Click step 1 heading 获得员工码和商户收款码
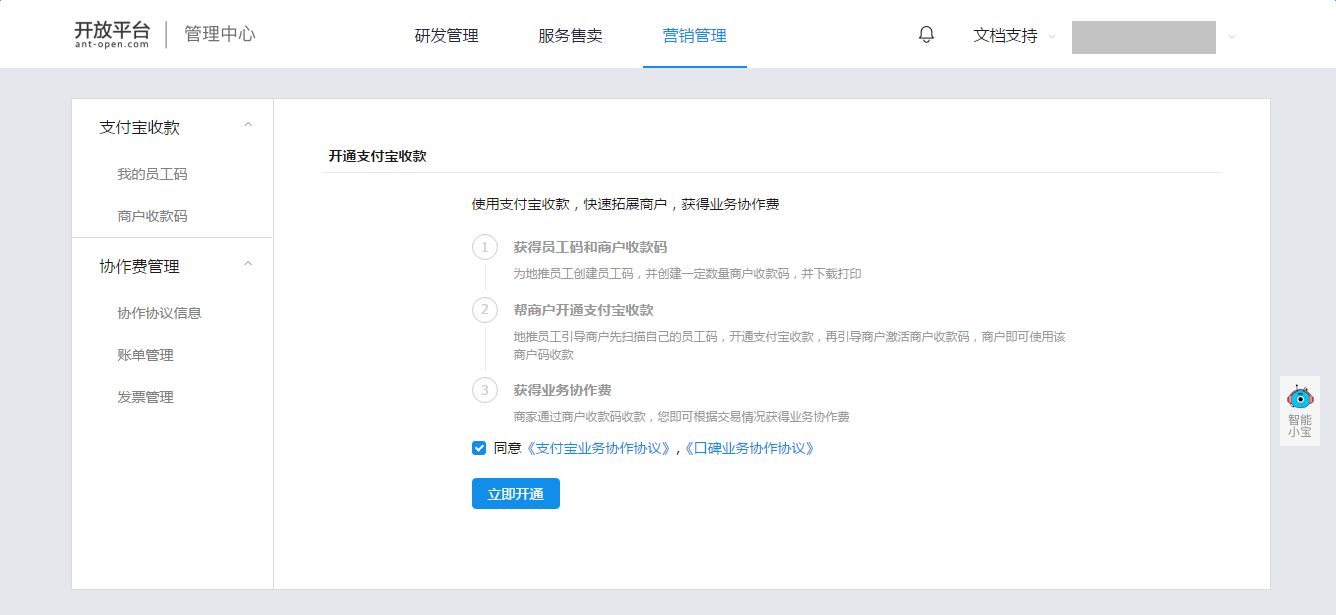Viewport: 1336px width, 615px height. pos(590,247)
